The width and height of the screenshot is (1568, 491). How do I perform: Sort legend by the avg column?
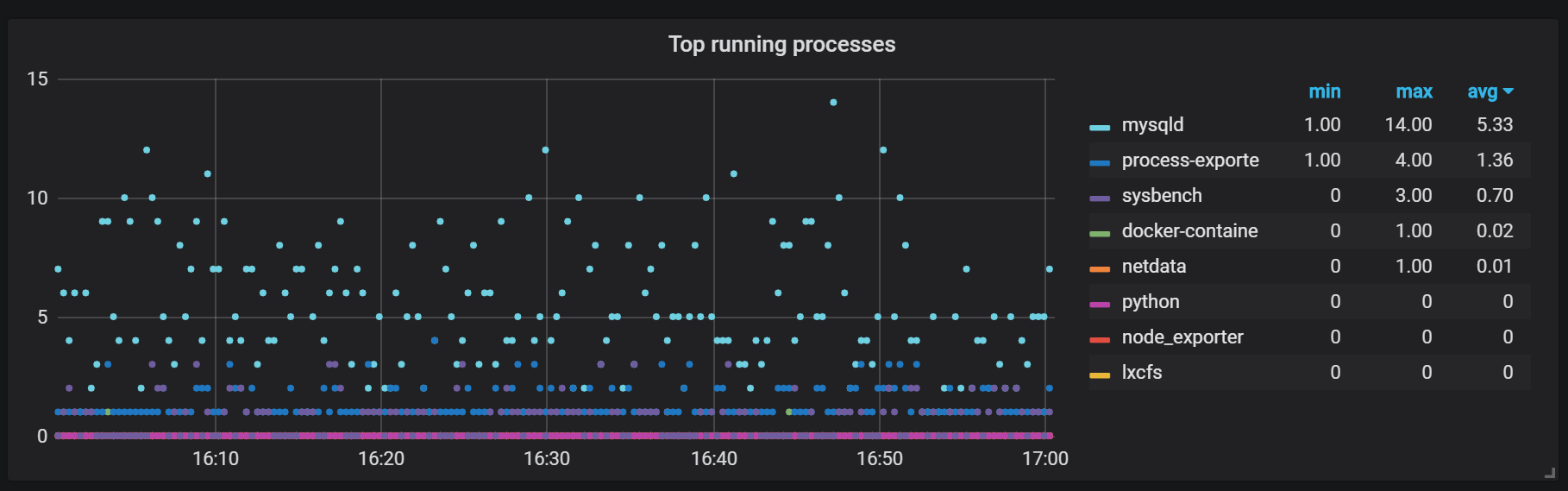pyautogui.click(x=1482, y=91)
